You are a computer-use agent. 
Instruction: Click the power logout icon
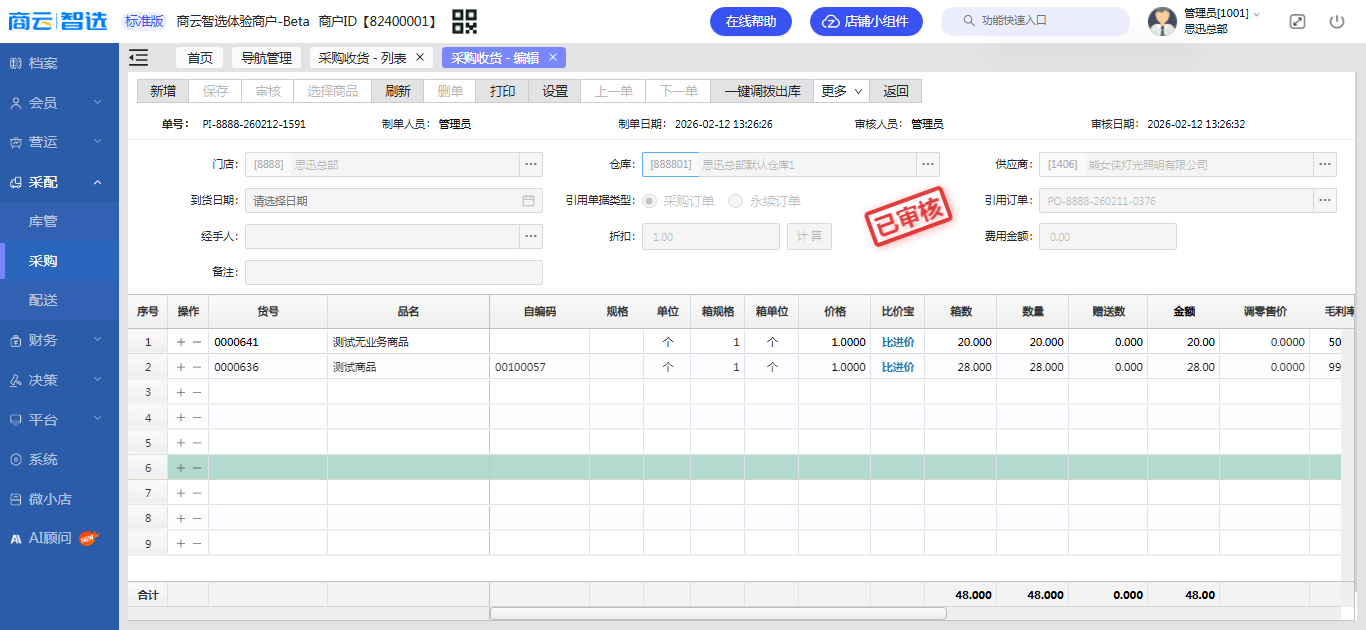pos(1337,21)
